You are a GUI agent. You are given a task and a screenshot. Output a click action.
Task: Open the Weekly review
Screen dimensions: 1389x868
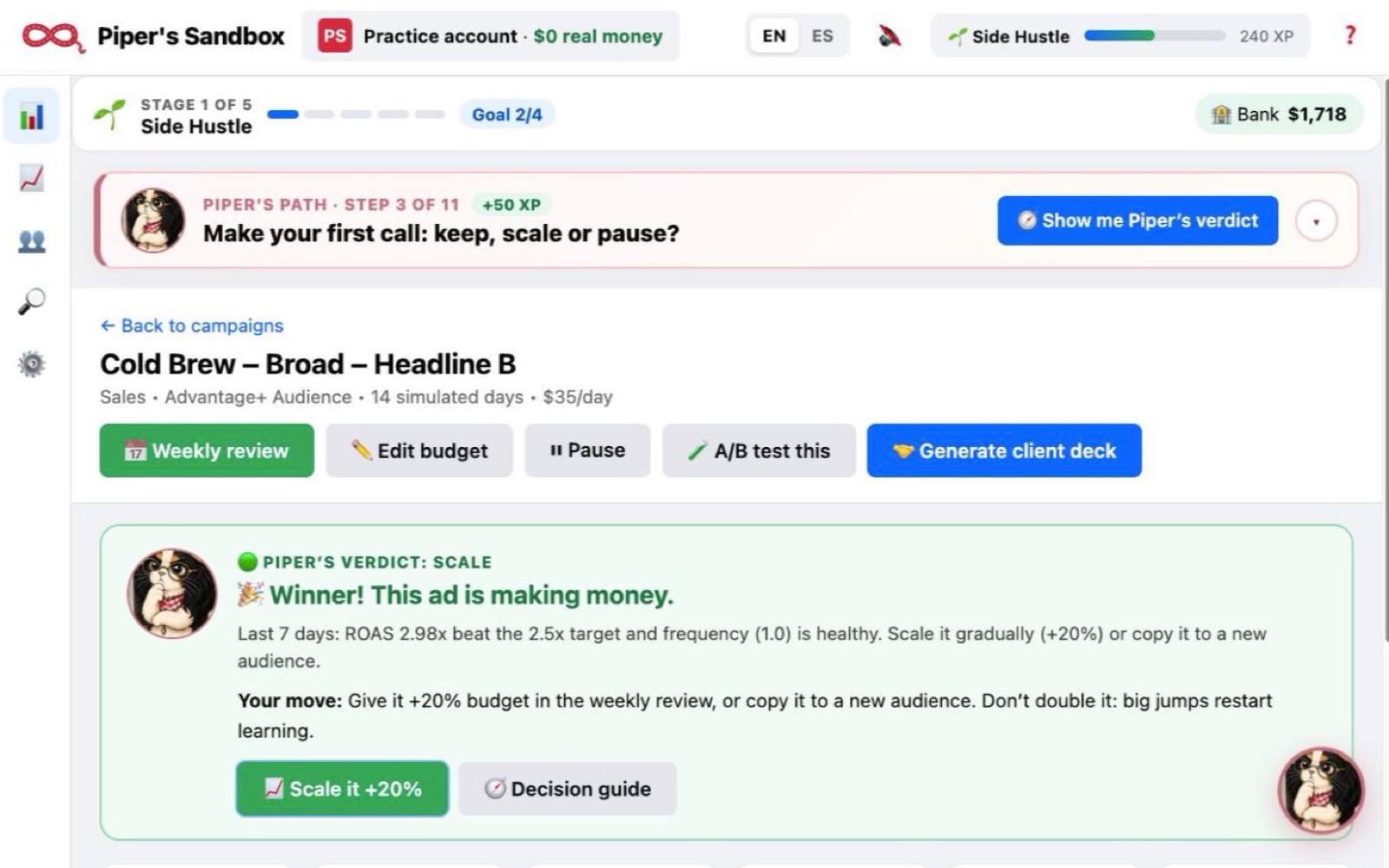coord(207,450)
